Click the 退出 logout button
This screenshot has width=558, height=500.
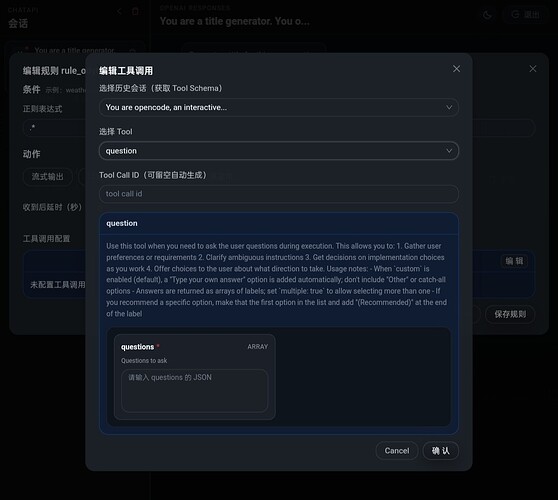point(525,15)
